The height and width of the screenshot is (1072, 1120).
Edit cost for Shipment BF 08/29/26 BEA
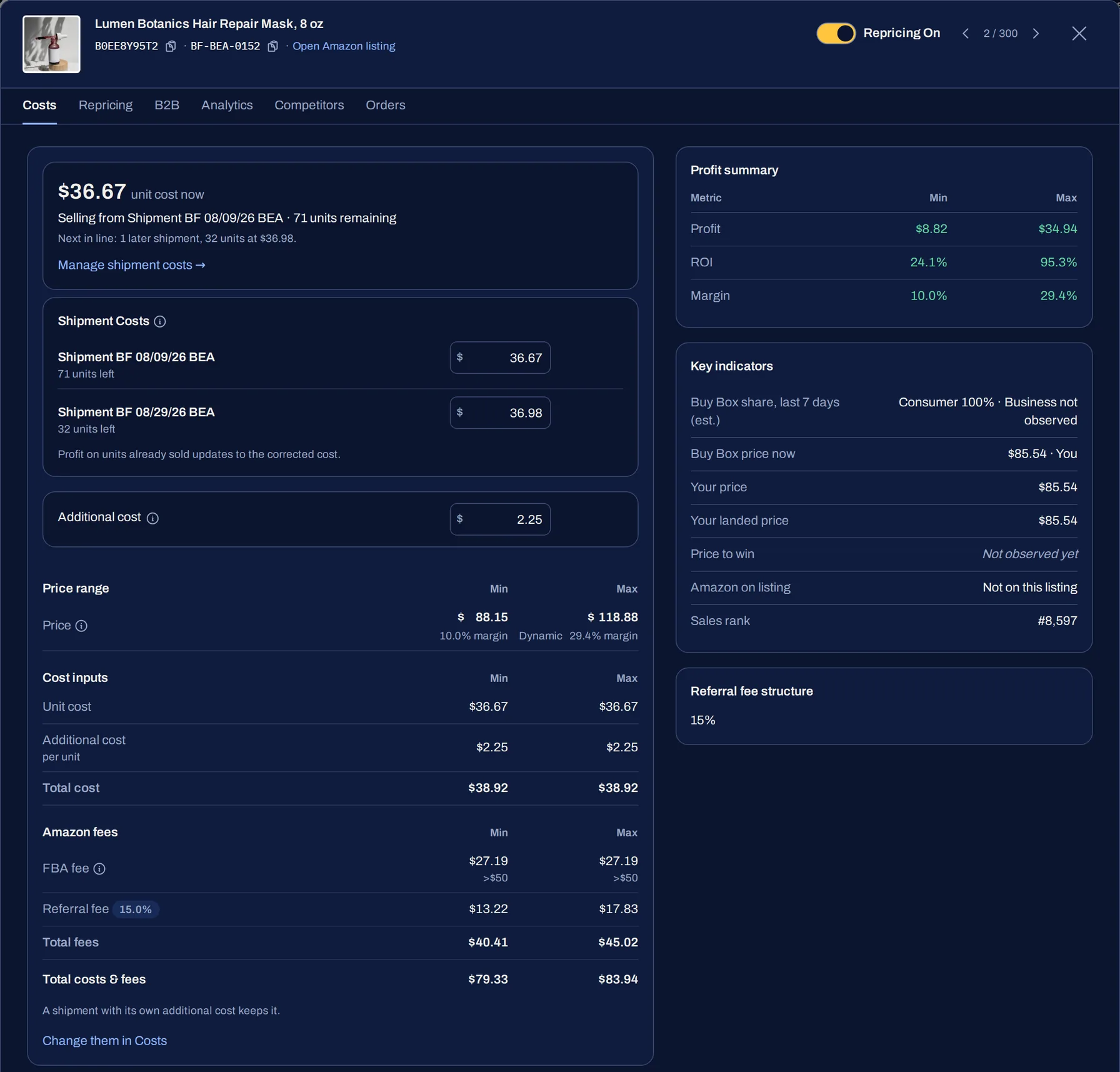click(x=500, y=413)
